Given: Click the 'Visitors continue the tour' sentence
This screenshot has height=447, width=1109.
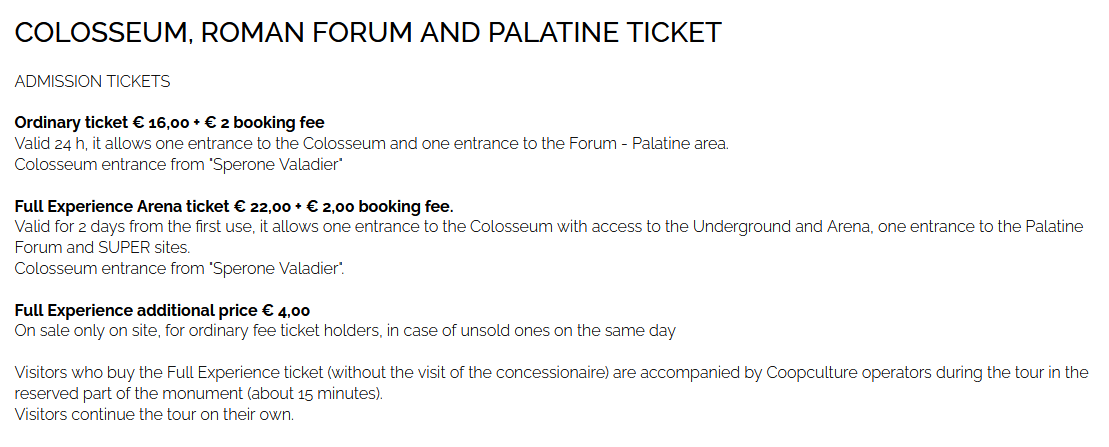Looking at the screenshot, I should point(154,414).
